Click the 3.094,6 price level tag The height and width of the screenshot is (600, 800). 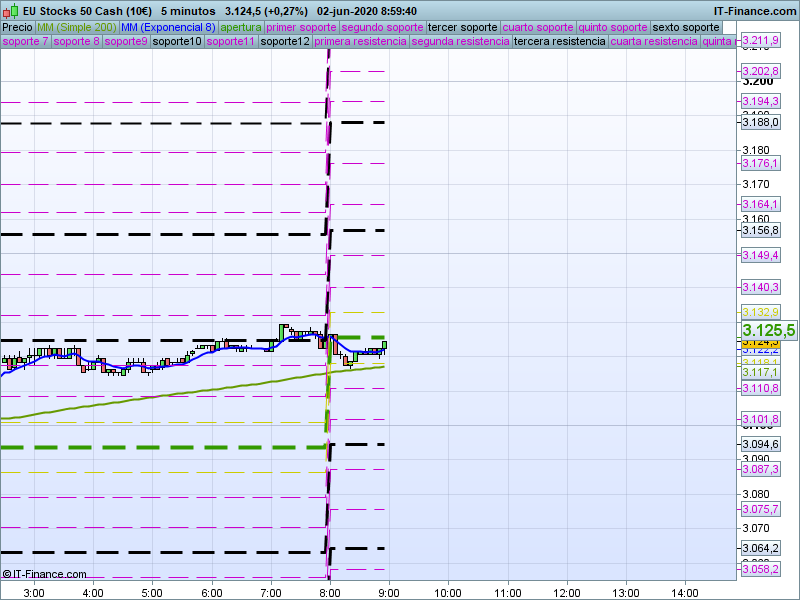(761, 445)
